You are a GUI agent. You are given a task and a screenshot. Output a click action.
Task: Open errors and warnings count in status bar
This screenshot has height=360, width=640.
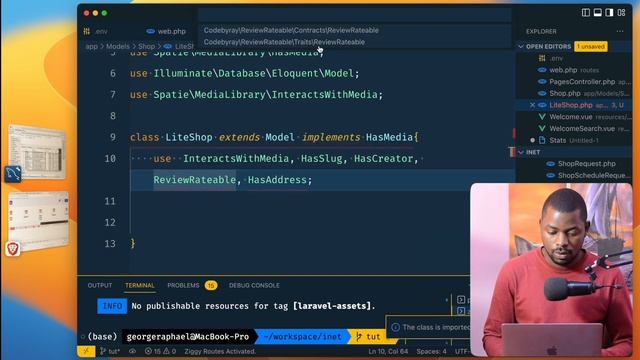[x=160, y=351]
